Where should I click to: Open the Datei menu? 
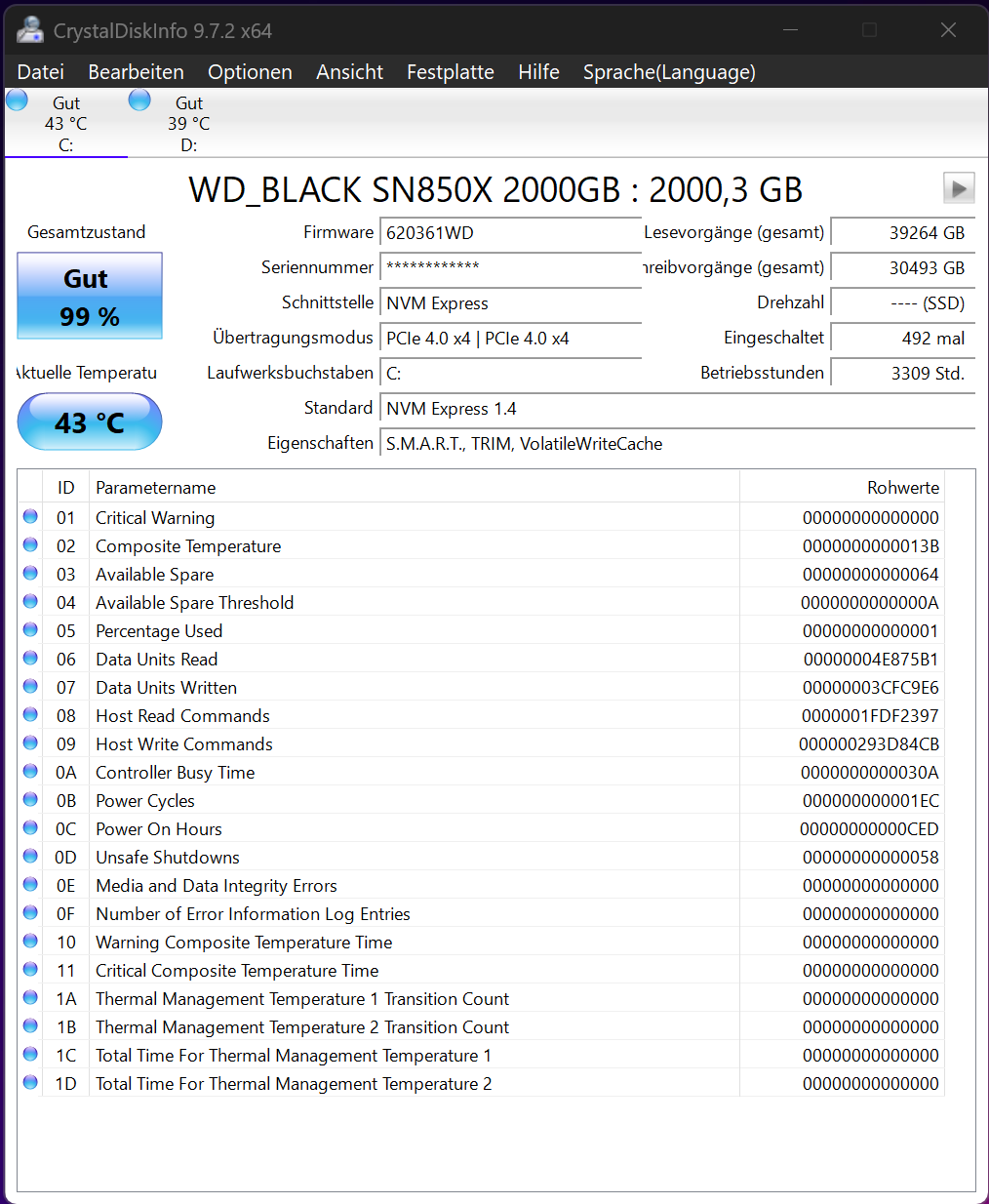pos(41,71)
